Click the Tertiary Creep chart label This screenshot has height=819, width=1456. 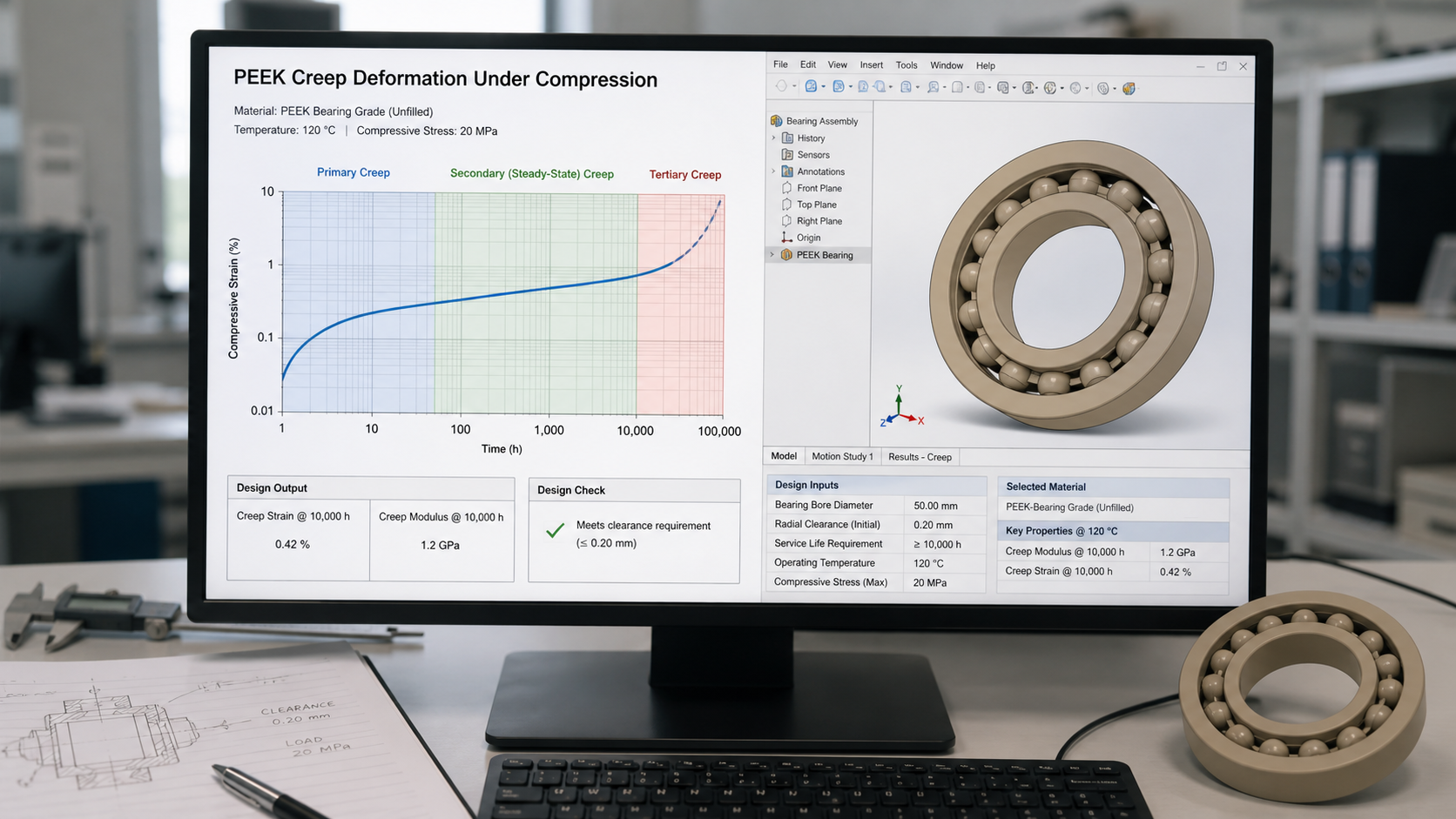685,174
